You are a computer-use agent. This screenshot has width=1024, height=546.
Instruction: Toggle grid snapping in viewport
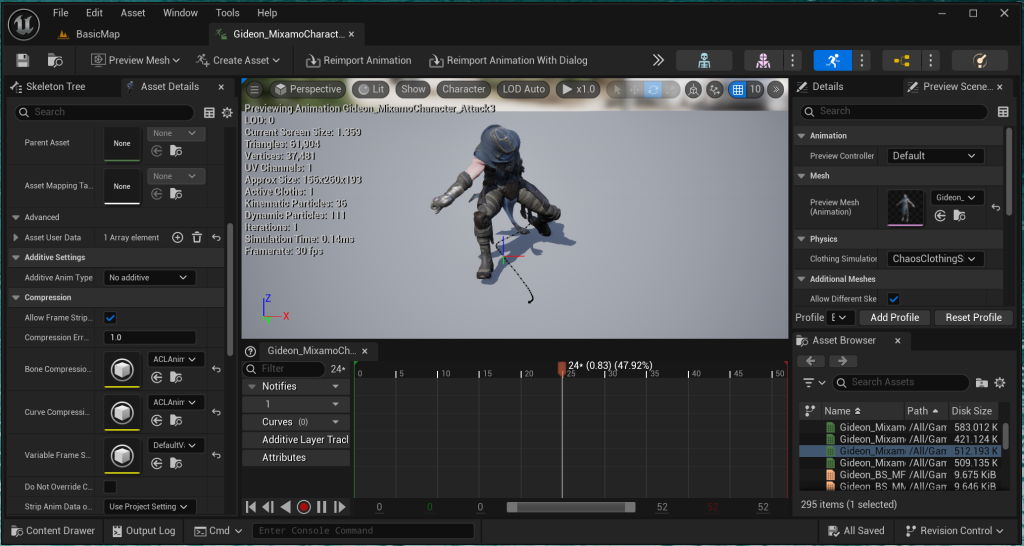click(x=738, y=89)
